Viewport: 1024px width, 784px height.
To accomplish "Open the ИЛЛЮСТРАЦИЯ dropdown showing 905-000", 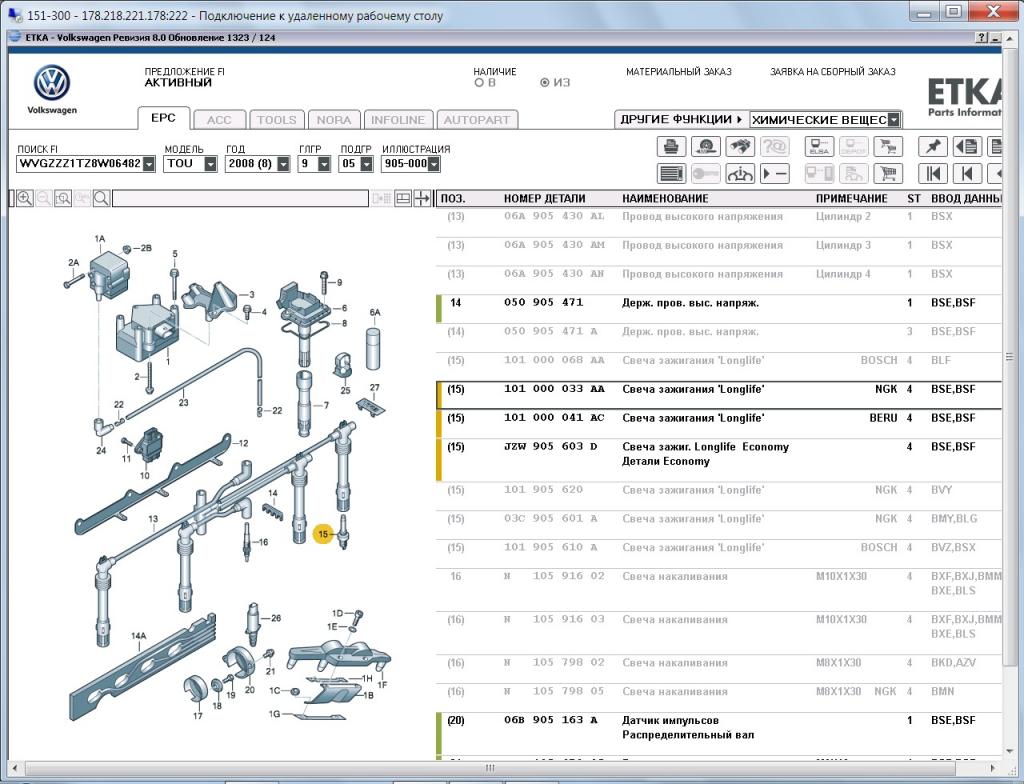I will [434, 163].
